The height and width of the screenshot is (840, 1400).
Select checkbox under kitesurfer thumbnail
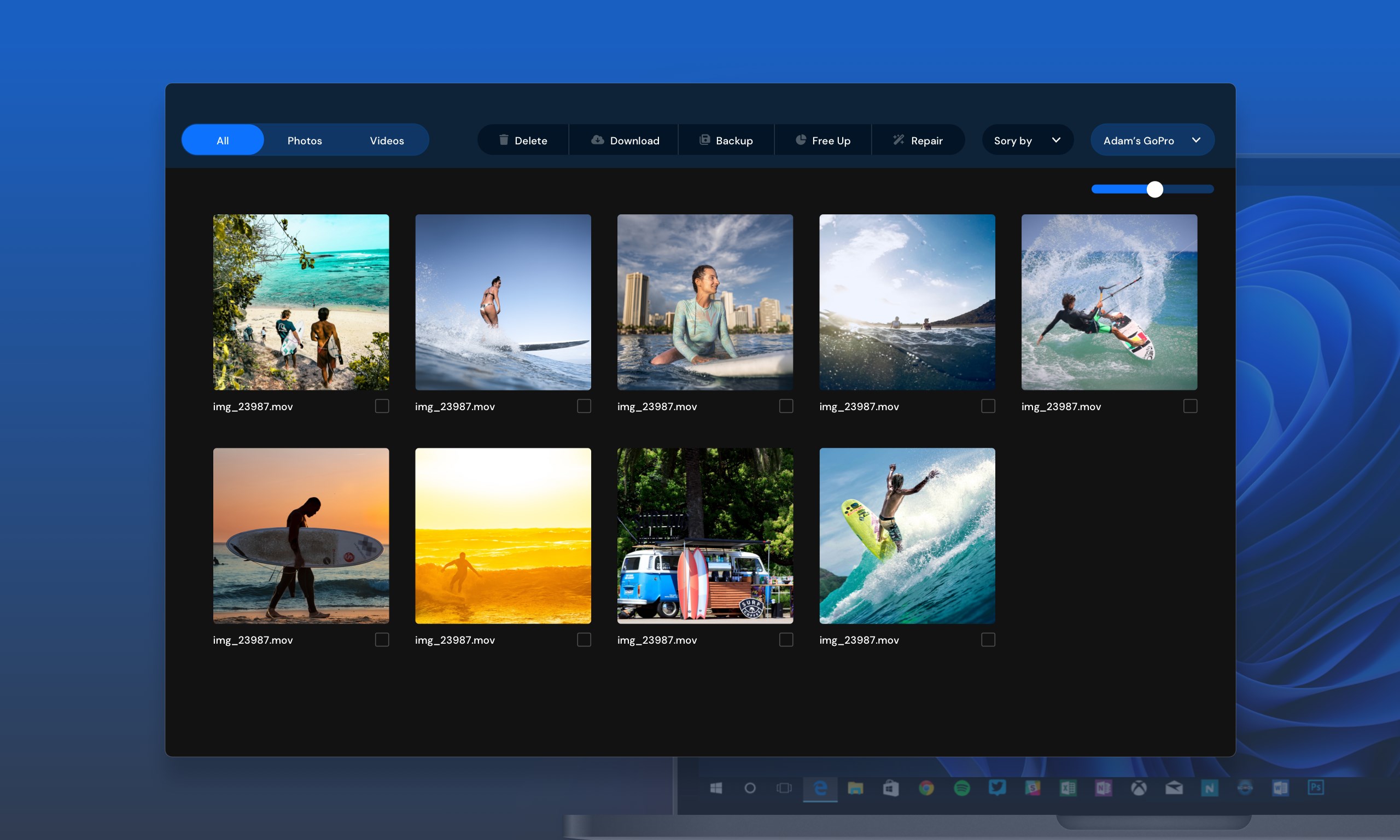click(1190, 406)
